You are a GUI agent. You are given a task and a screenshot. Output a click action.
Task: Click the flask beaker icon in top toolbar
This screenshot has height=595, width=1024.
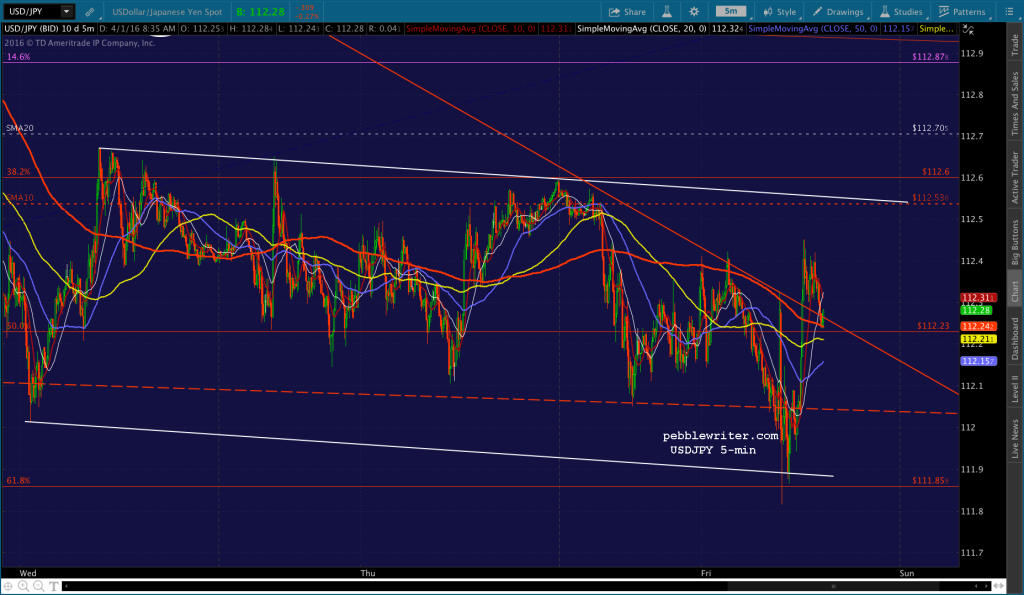point(666,11)
